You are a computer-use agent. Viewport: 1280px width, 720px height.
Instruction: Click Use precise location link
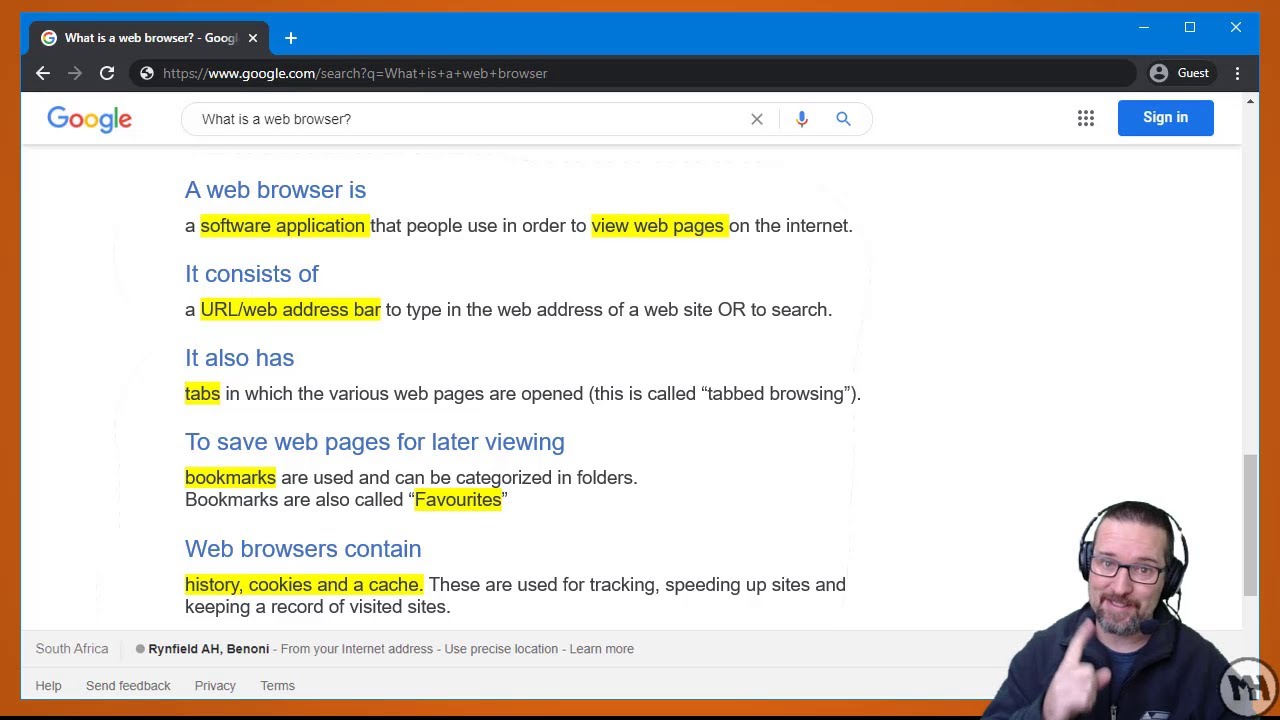[x=501, y=649]
